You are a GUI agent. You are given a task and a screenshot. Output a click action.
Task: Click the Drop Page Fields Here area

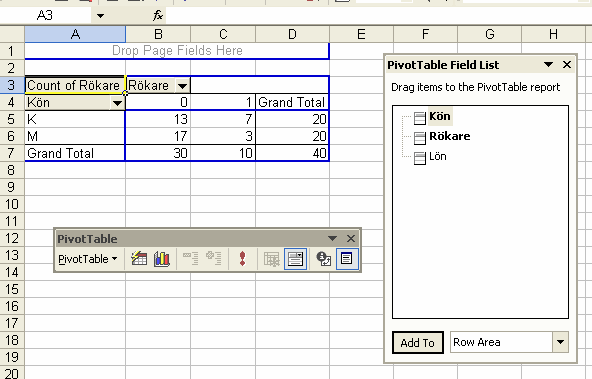tap(177, 51)
